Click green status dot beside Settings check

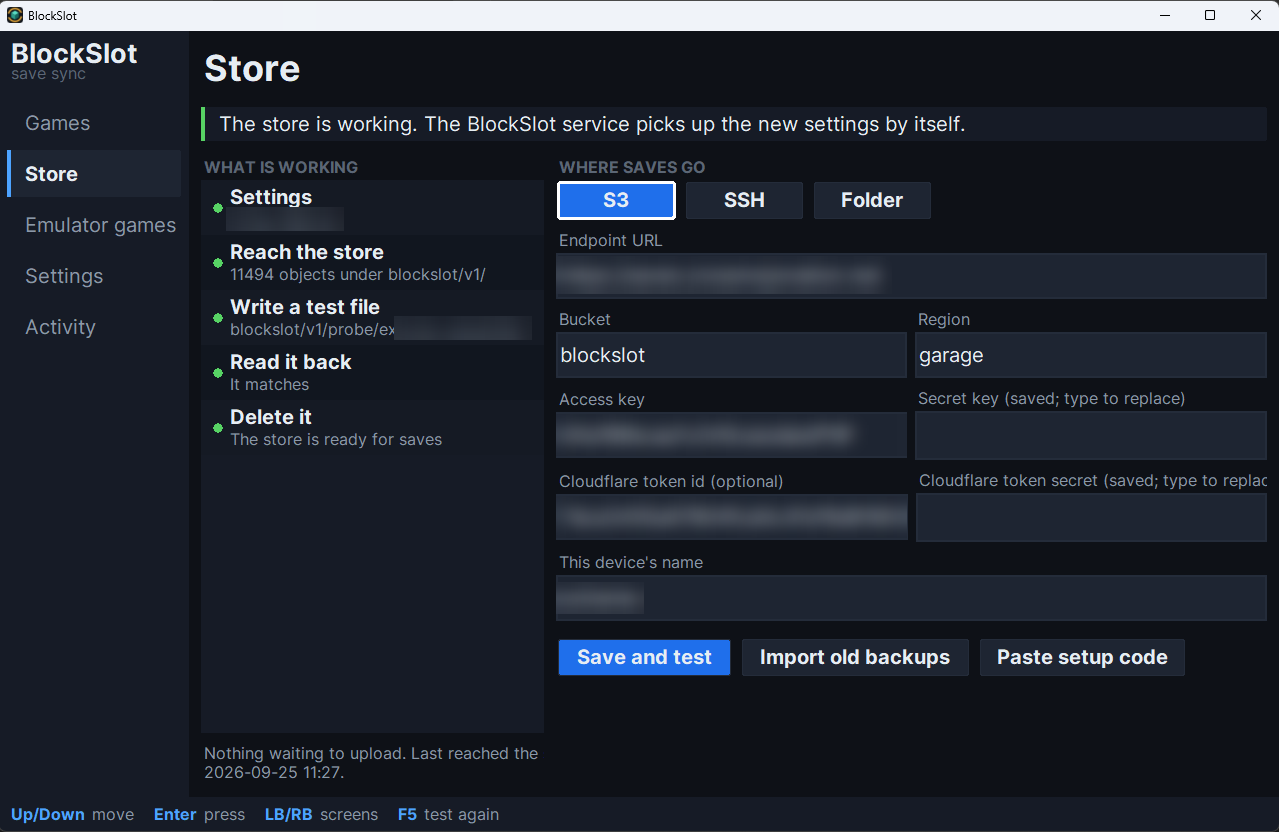(217, 208)
